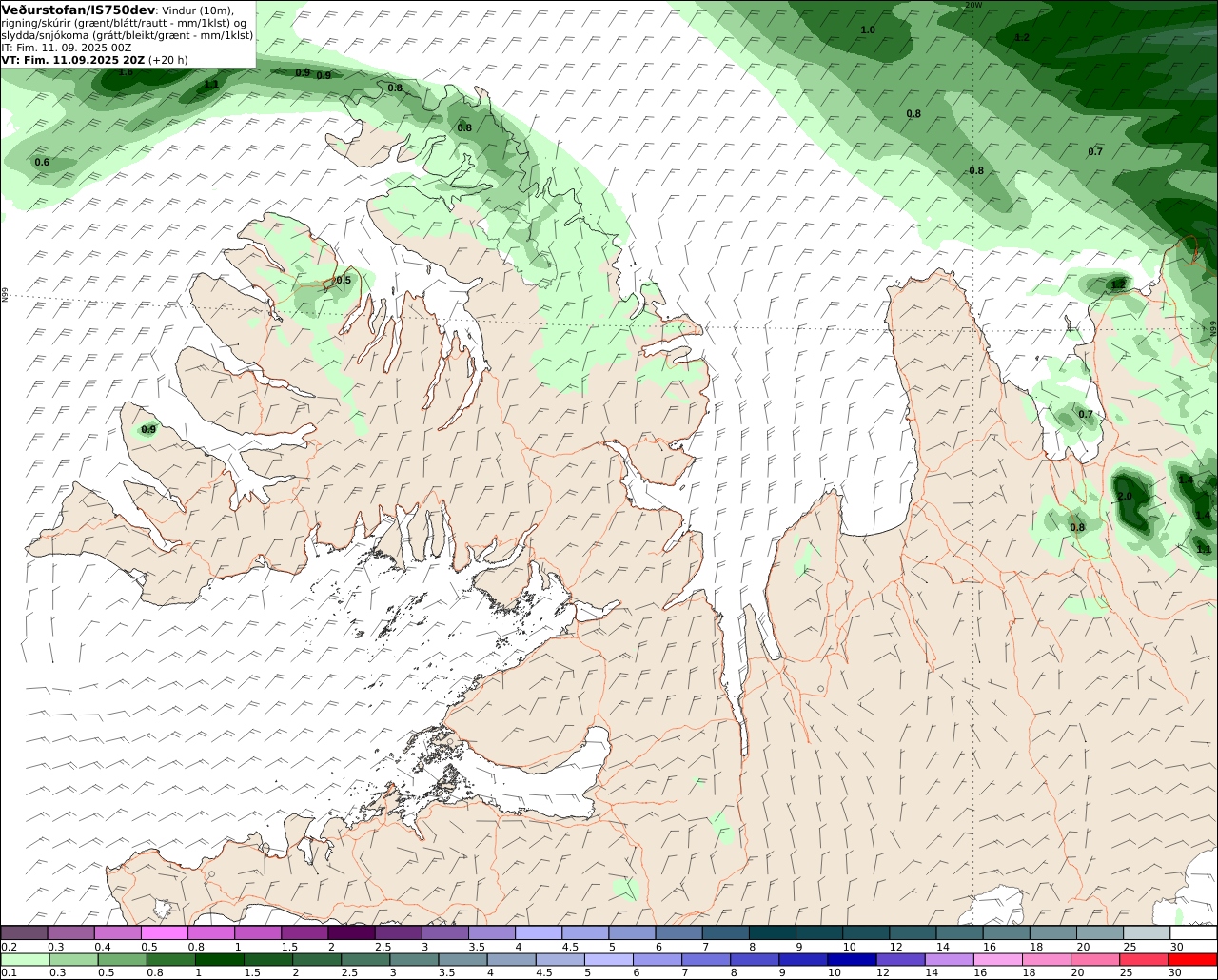Click the 0.5 precipitation value on the map

coord(344,280)
